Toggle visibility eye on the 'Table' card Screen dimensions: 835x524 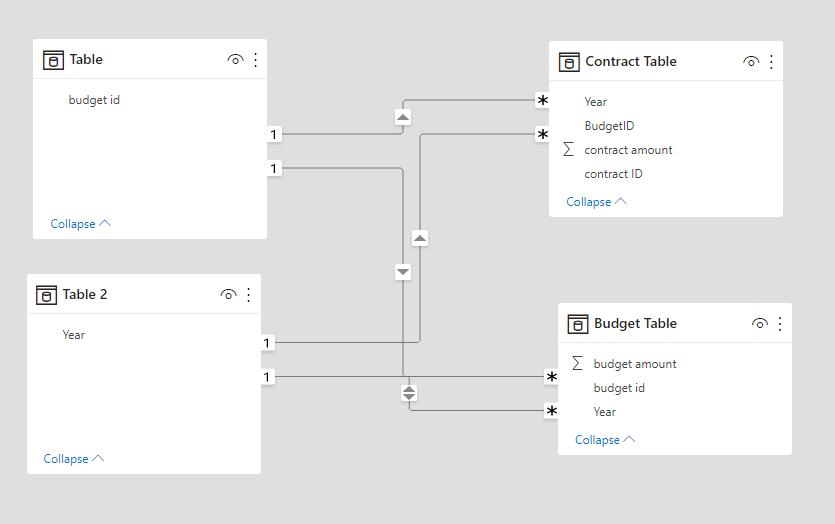tap(235, 60)
